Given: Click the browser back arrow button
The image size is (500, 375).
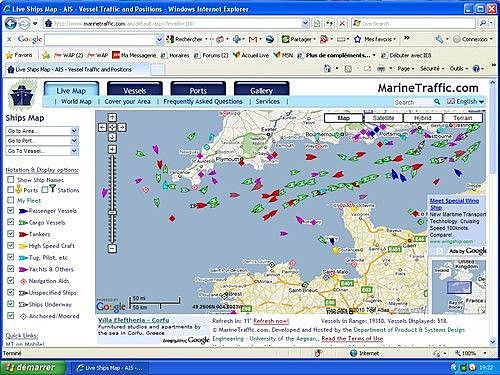Looking at the screenshot, I should (x=11, y=23).
